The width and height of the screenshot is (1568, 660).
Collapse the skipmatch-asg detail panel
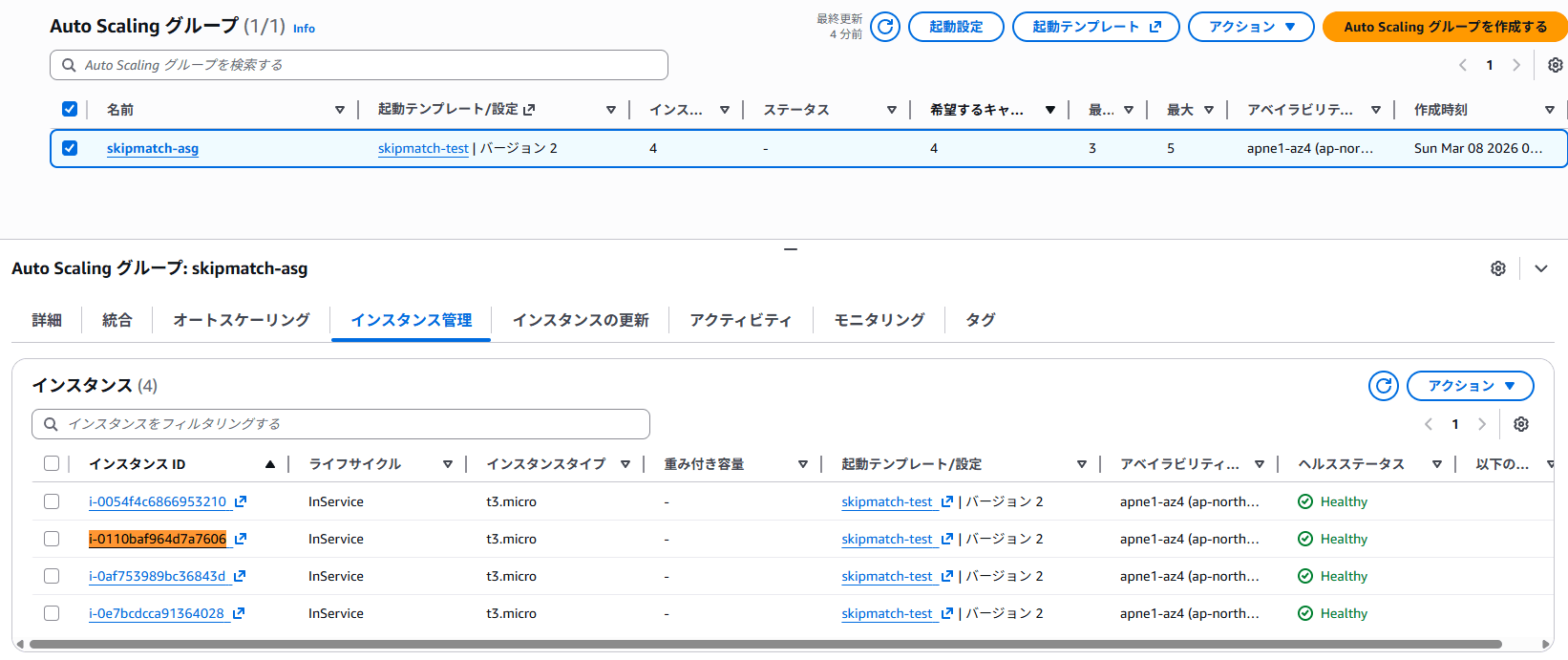(x=1541, y=268)
